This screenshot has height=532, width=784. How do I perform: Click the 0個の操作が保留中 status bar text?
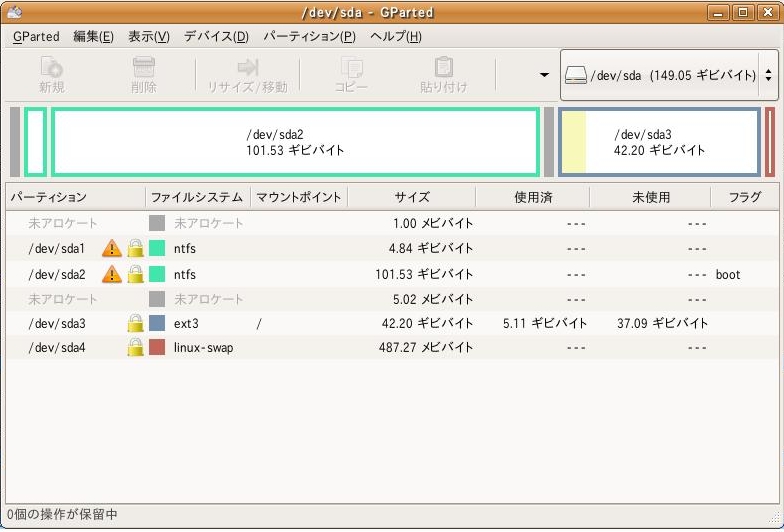(62, 514)
